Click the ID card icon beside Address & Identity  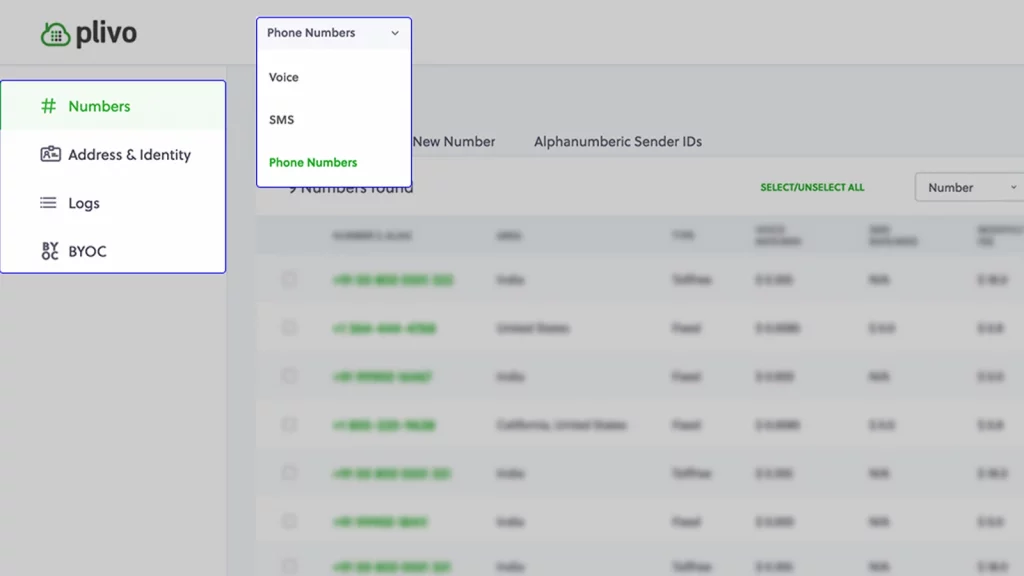pos(50,154)
